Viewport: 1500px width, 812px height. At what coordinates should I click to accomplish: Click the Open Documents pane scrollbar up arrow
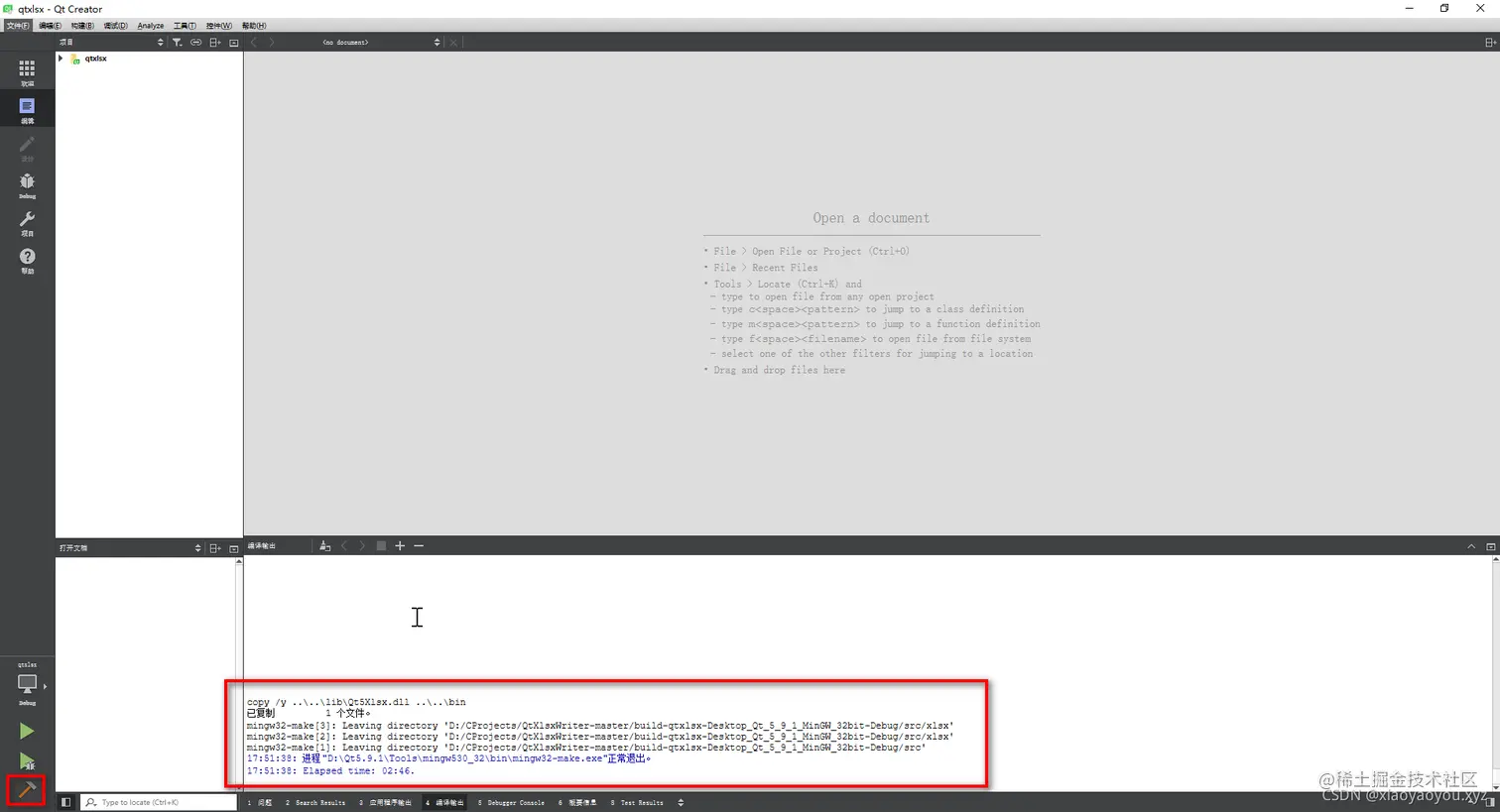[x=239, y=561]
